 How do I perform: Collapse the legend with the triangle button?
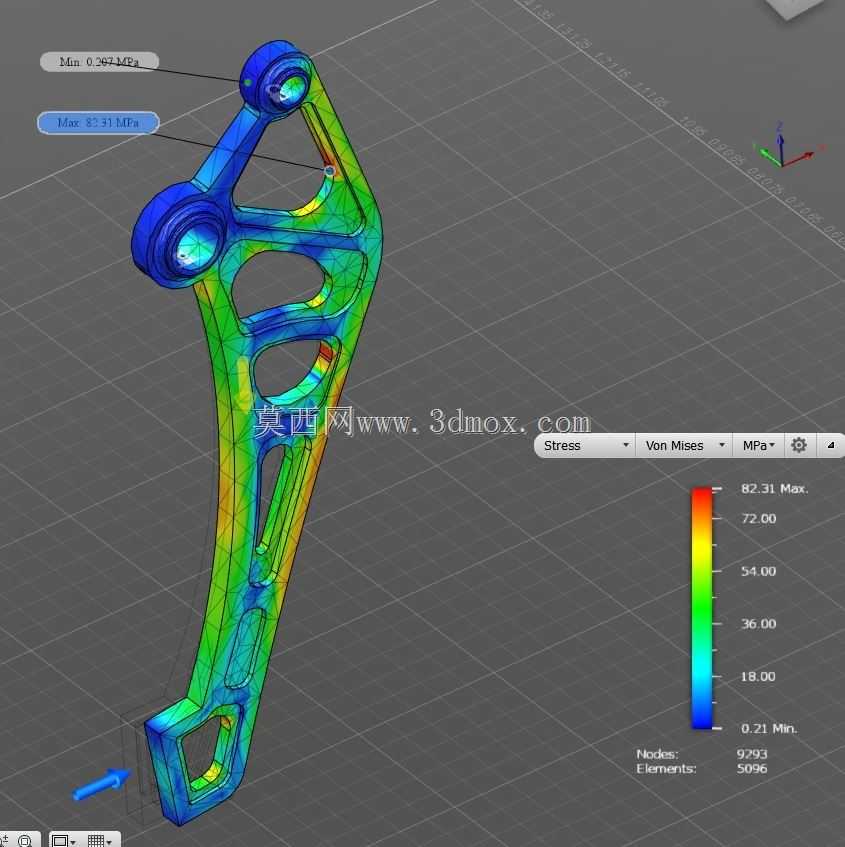tap(831, 445)
